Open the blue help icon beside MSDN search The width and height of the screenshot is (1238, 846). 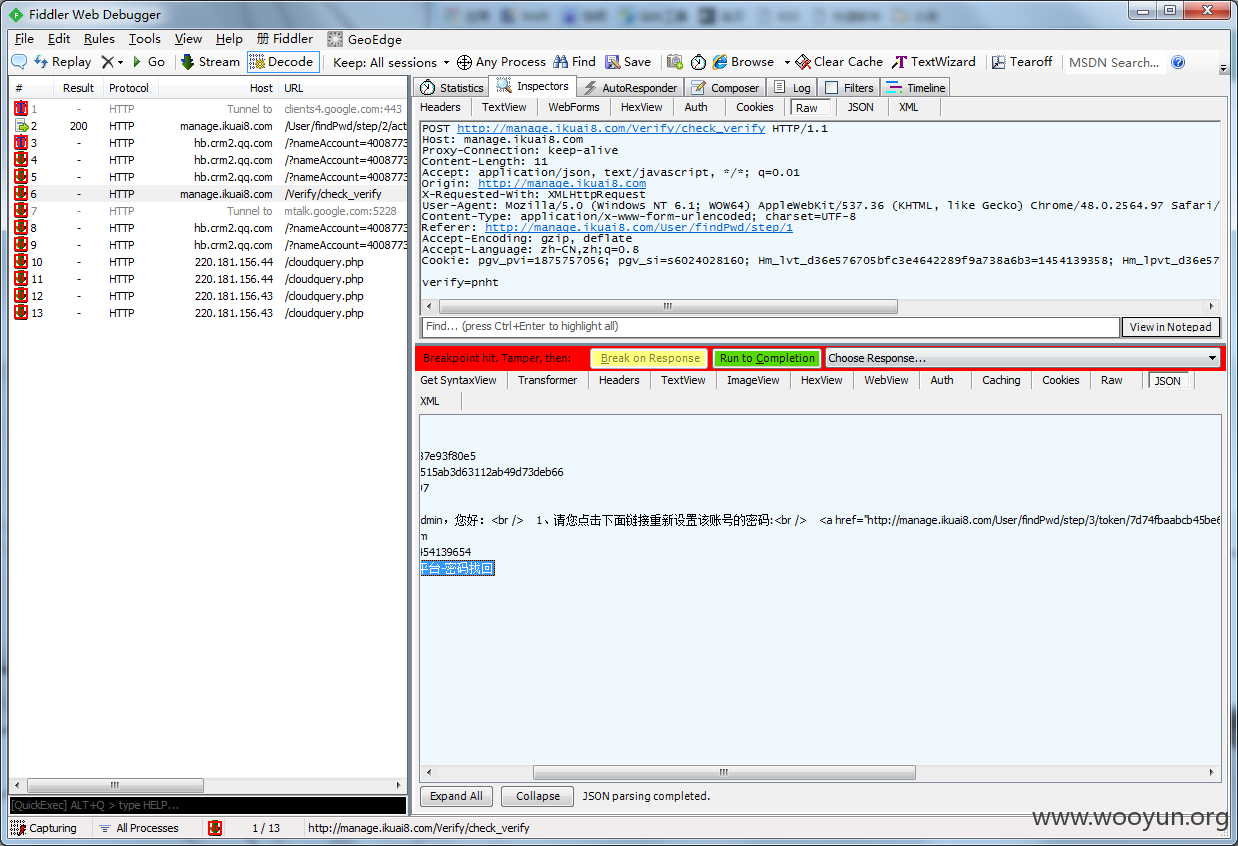1178,62
